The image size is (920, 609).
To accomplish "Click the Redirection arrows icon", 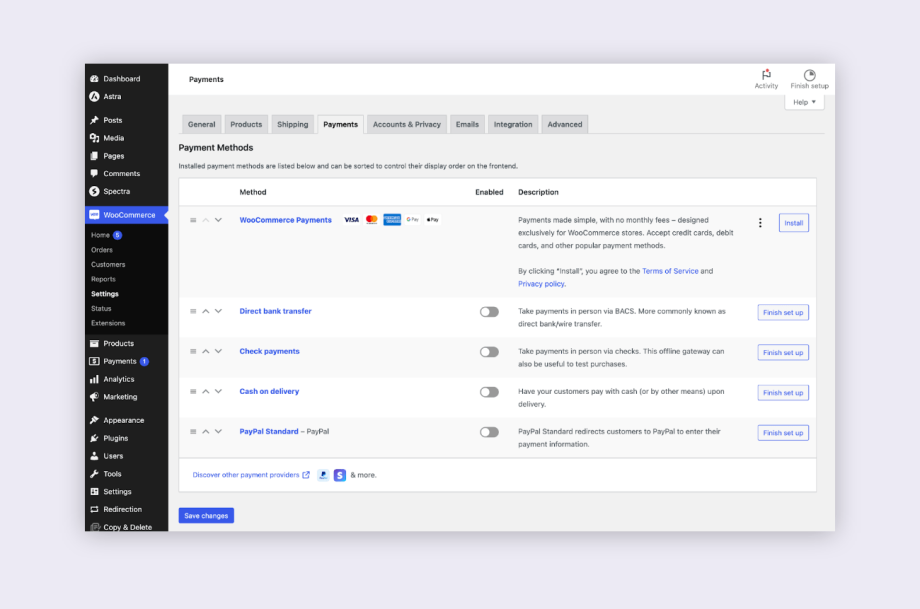I will 94,509.
